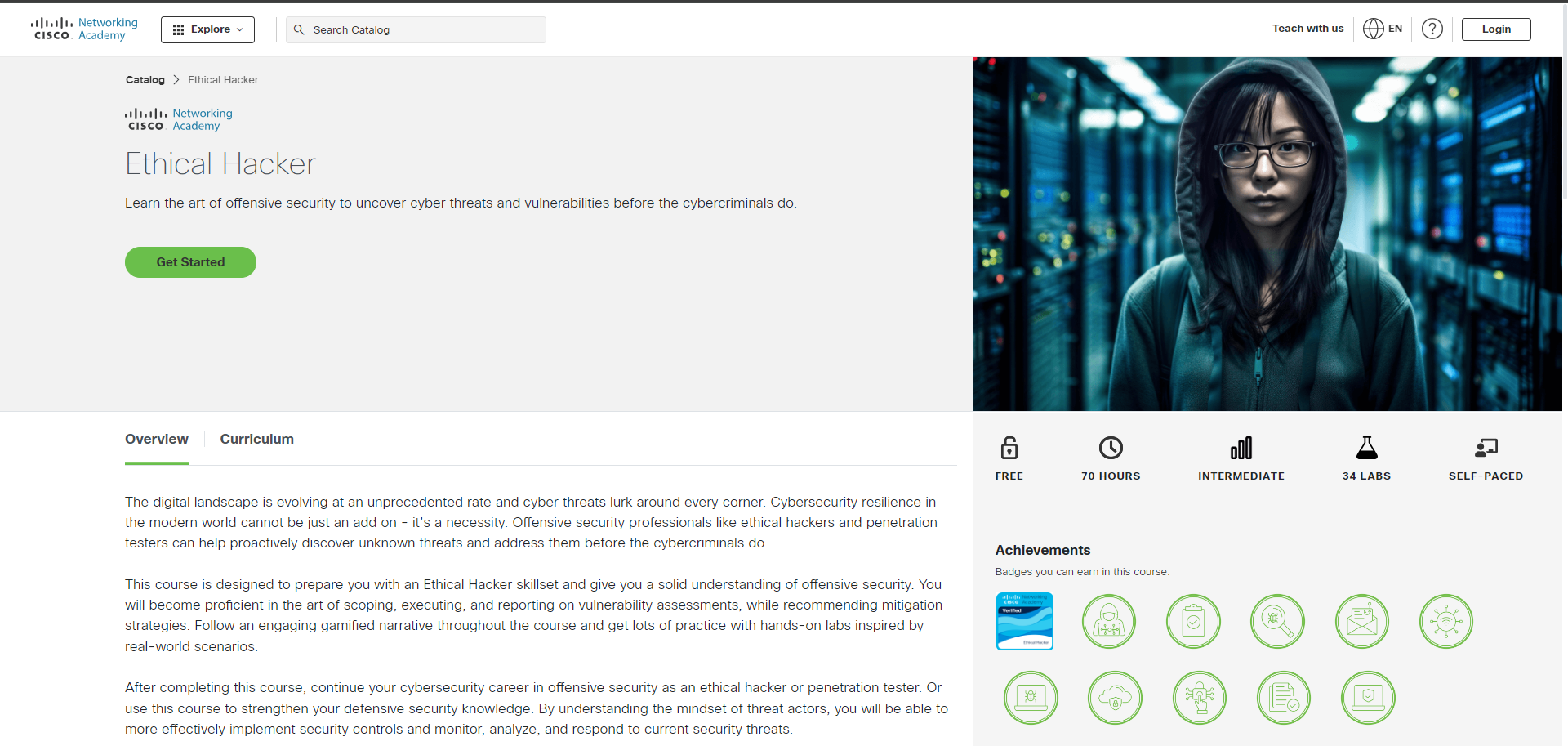This screenshot has width=1568, height=746.
Task: Switch to the Curriculum tab
Action: coord(256,440)
